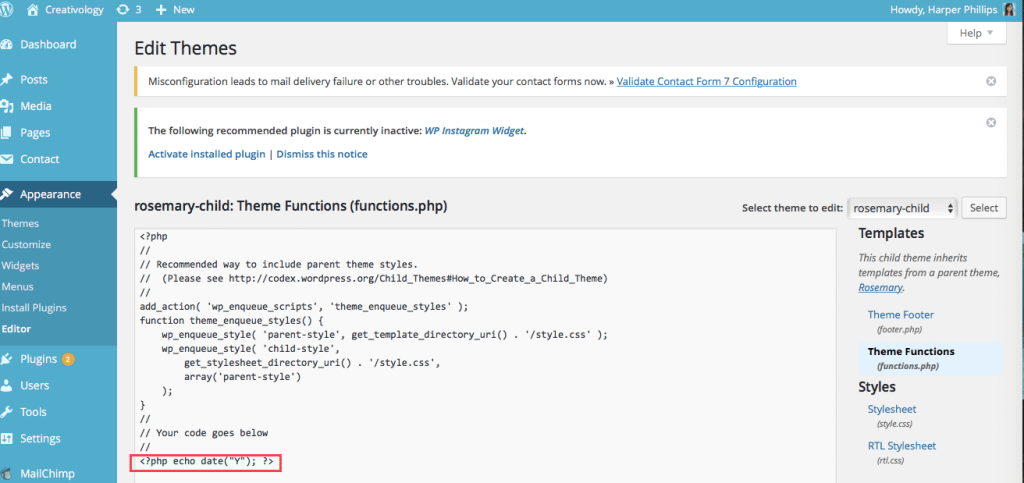Click the Pages icon
This screenshot has width=1024, height=483.
(7, 132)
